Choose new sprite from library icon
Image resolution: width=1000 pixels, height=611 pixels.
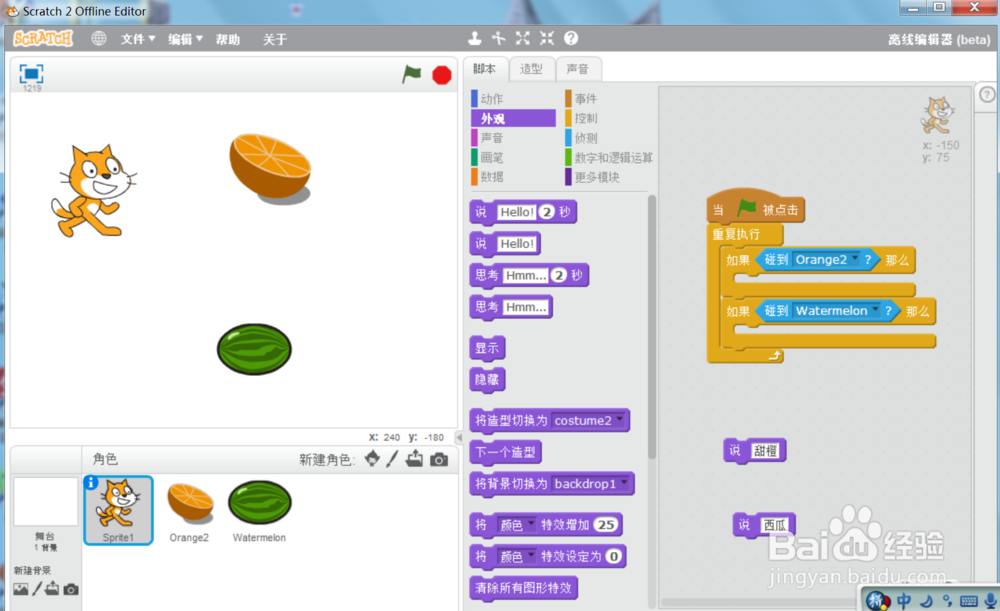pyautogui.click(x=372, y=459)
